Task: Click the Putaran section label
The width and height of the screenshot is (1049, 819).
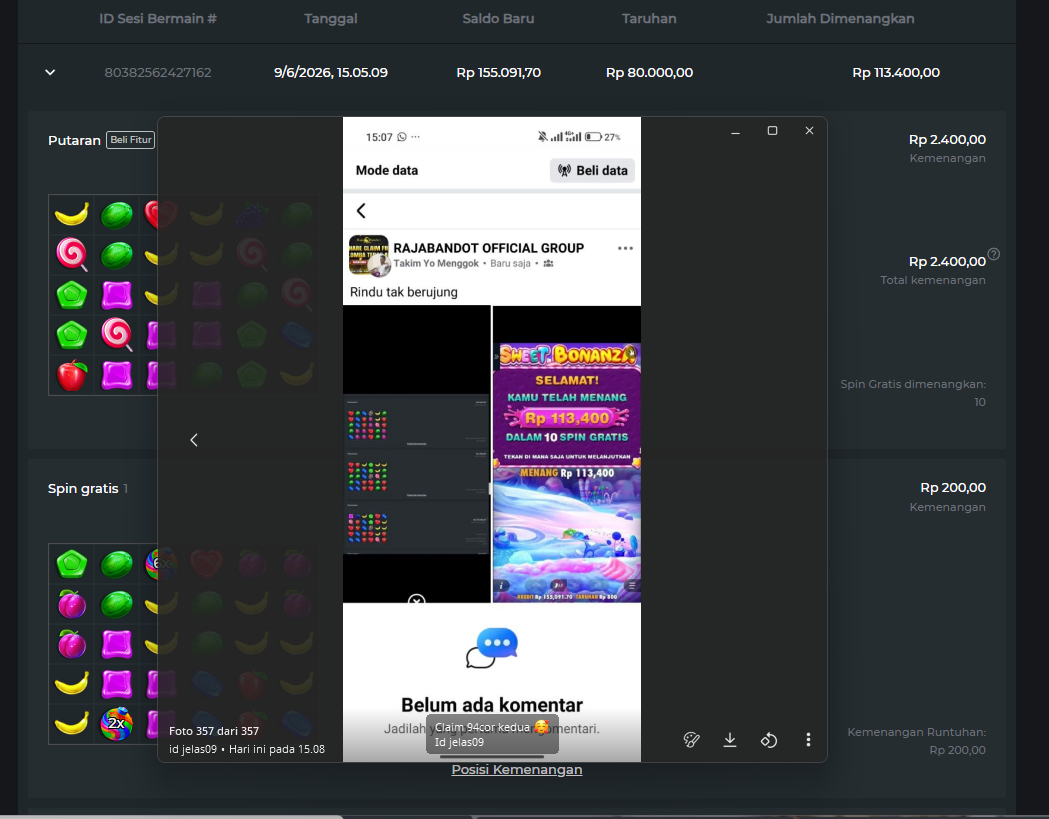Action: pyautogui.click(x=74, y=141)
